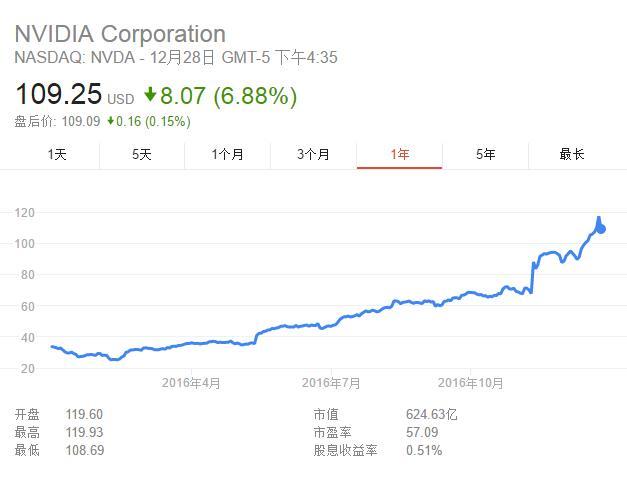Viewport: 627px width, 483px height.
Task: Click the 109.25 USD price
Action: pos(73,95)
